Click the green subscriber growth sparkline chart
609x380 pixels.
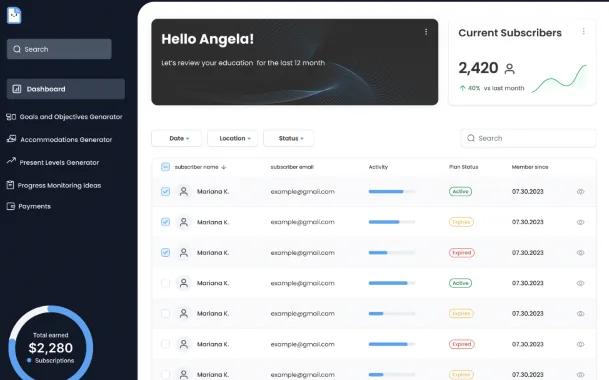tap(559, 79)
